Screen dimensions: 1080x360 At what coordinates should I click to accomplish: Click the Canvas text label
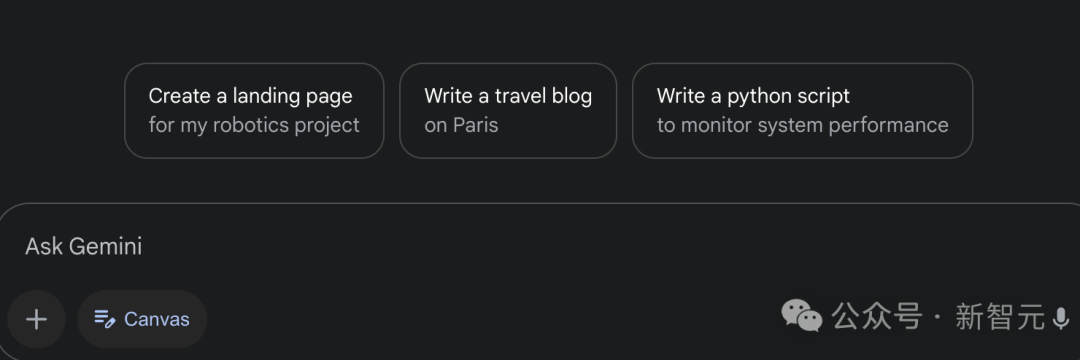point(156,319)
